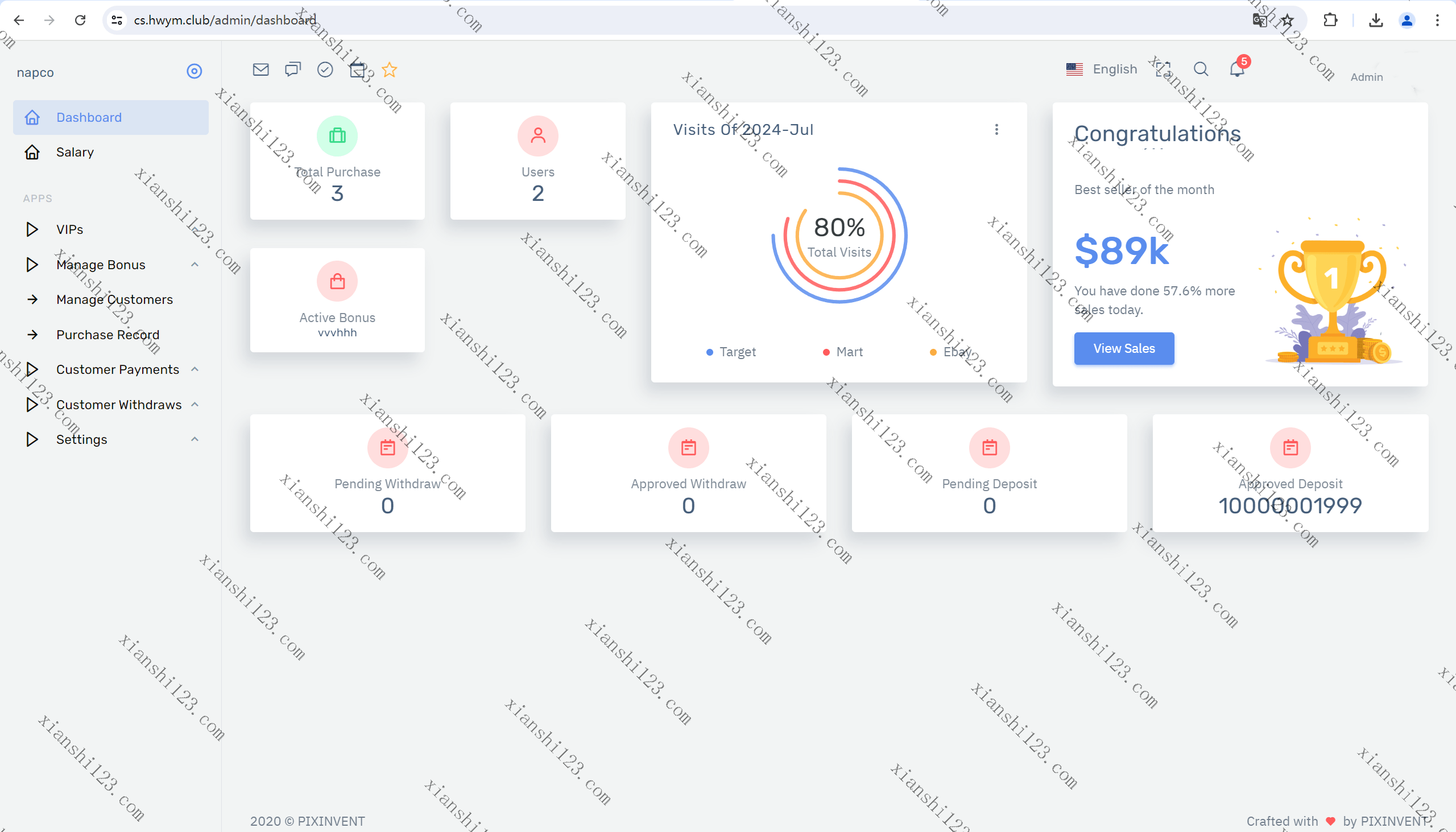
Task: Expand Customer Withdraws chevron
Action: click(x=195, y=404)
